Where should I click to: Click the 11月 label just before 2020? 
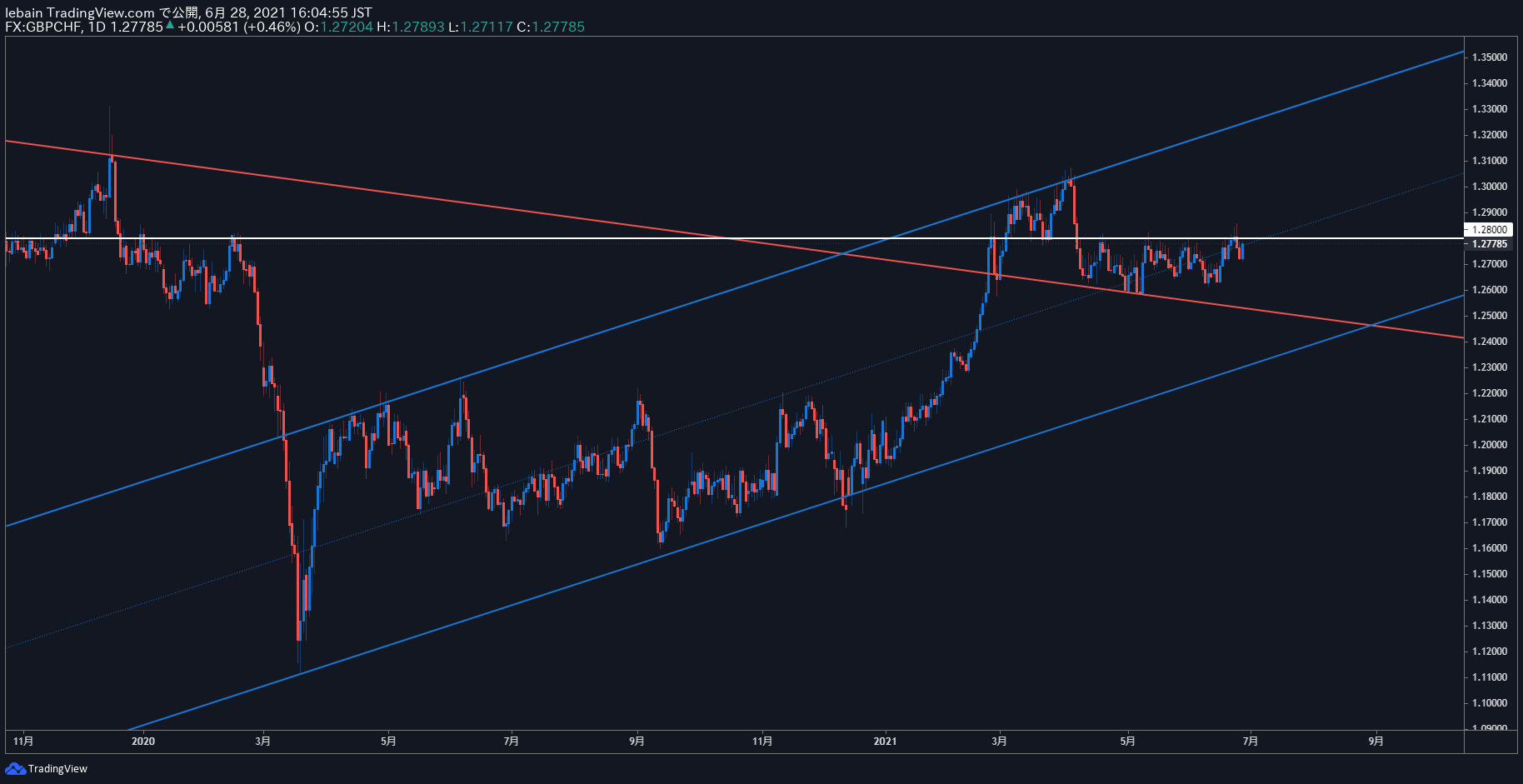pos(24,741)
